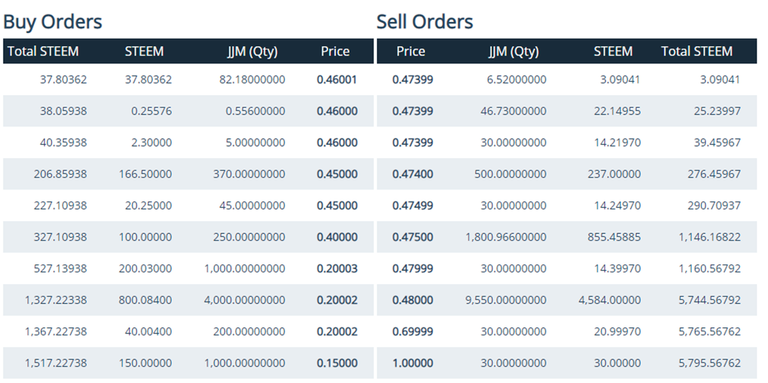
Task: Click the Sell Orders heading
Action: 425,22
